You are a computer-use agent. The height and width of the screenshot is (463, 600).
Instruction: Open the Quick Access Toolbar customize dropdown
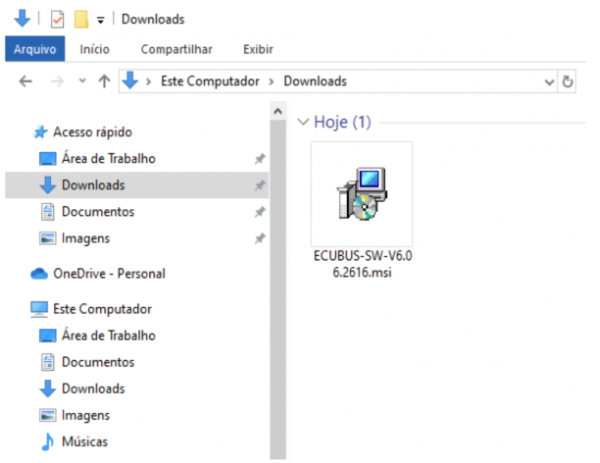(x=102, y=20)
